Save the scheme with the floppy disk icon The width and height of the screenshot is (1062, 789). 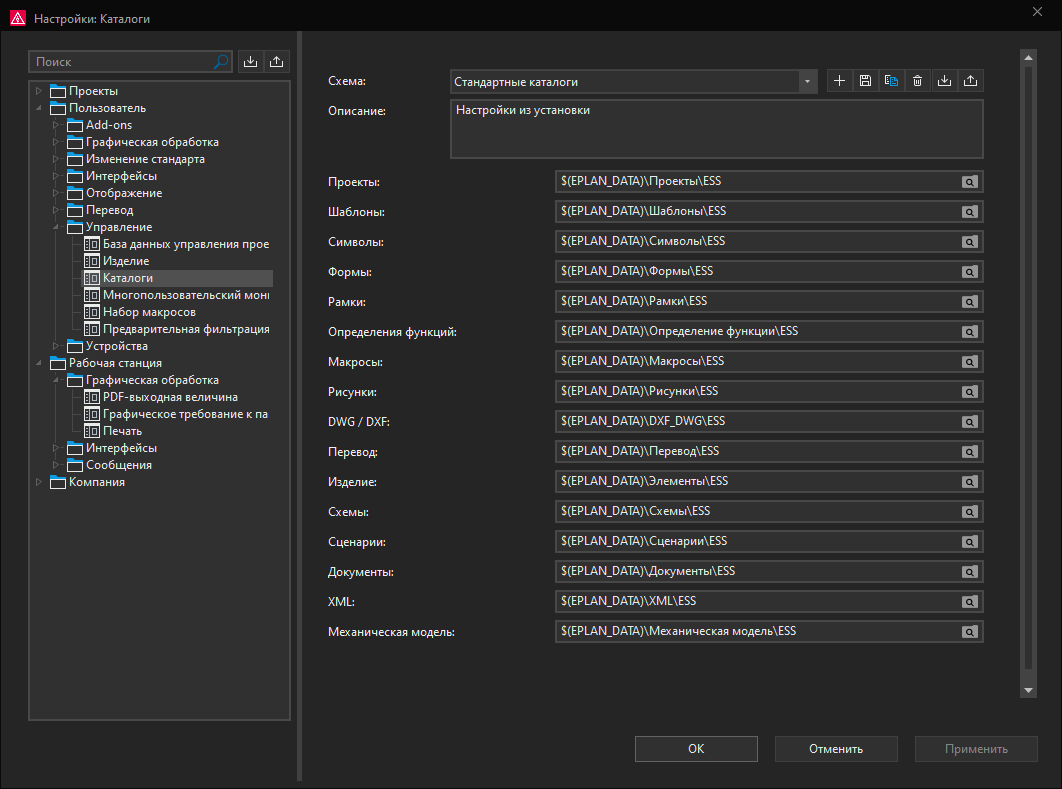[865, 81]
